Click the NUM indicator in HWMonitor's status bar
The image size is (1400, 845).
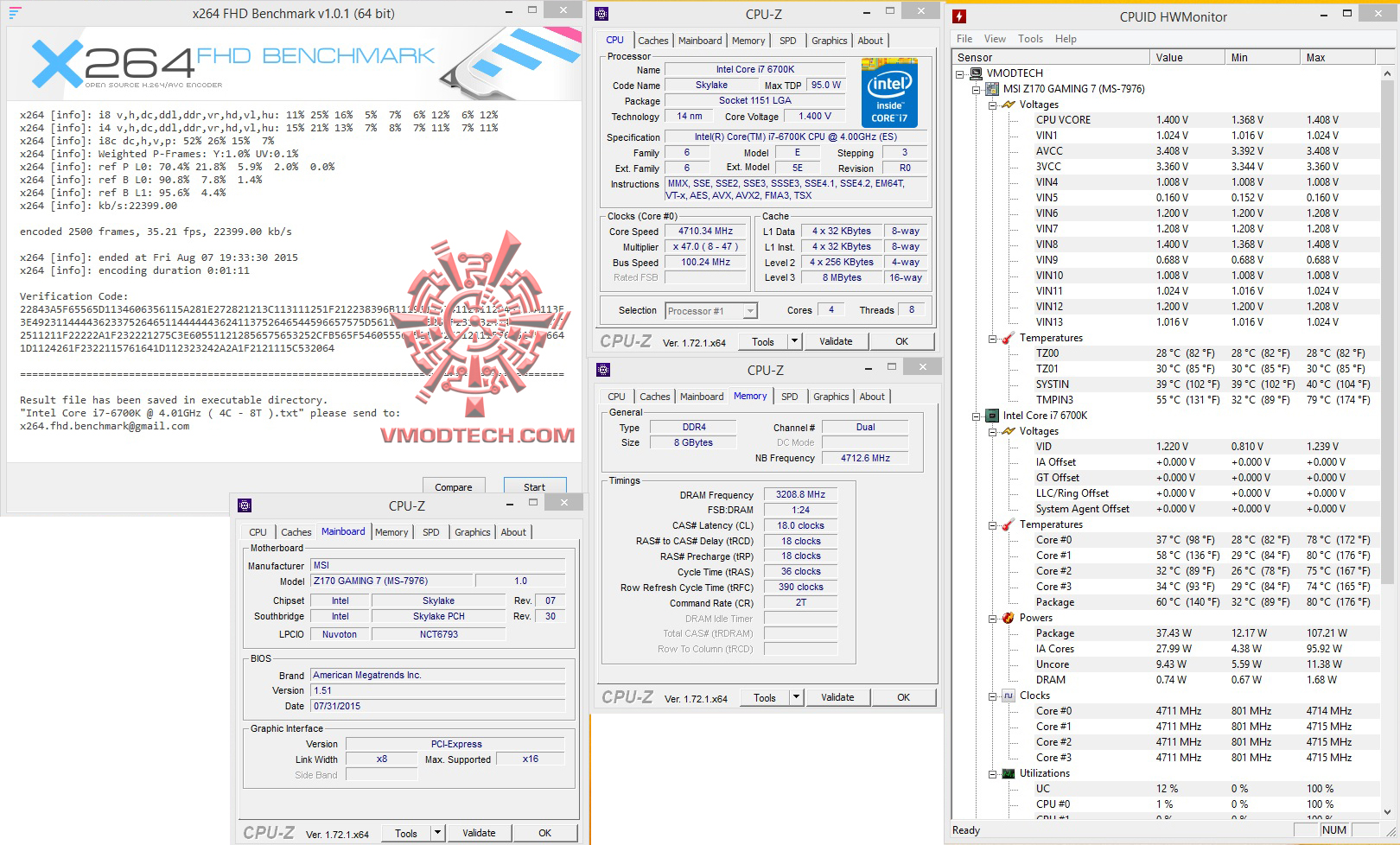1334,830
